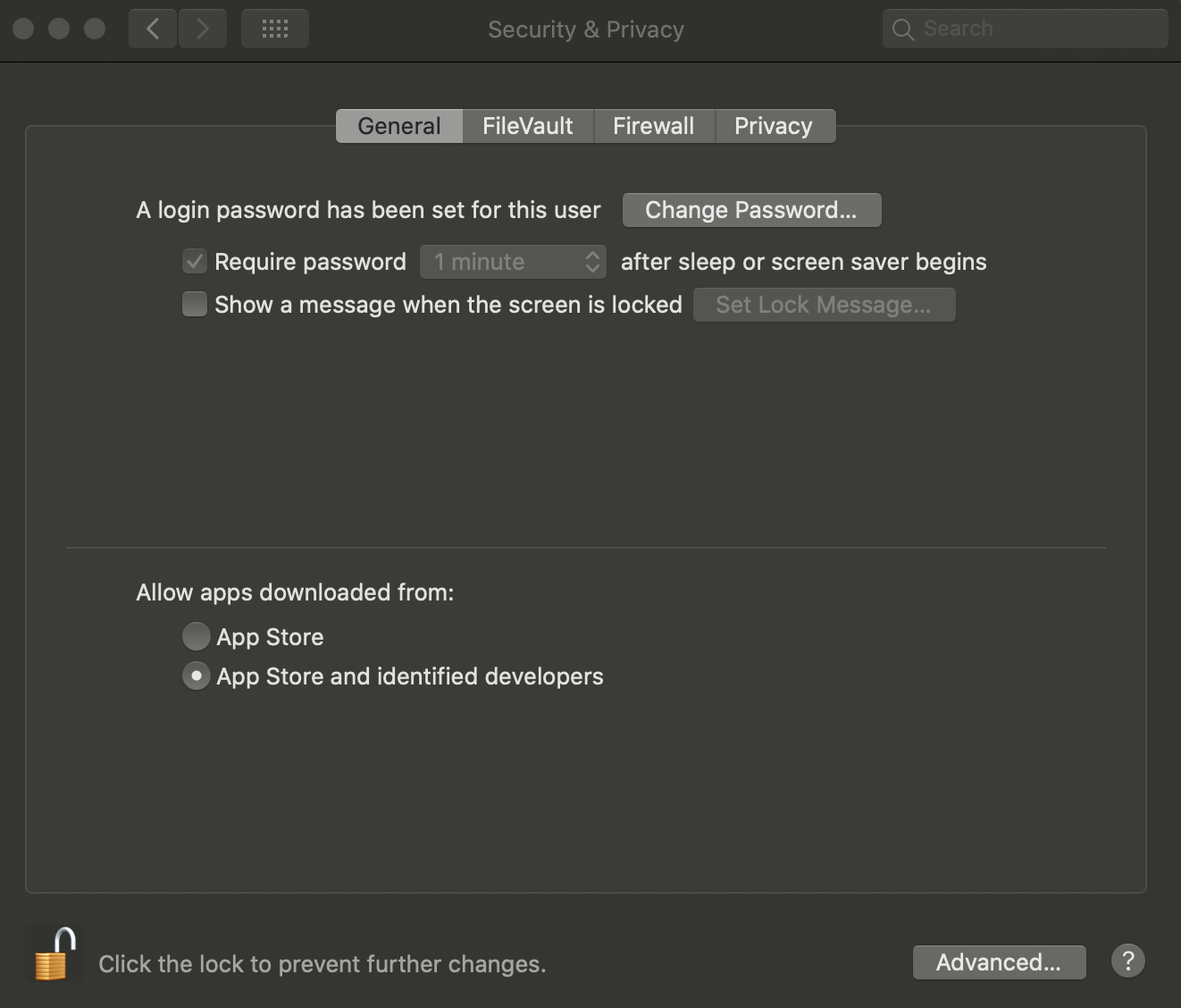
Task: Click the red close window button
Action: click(24, 29)
